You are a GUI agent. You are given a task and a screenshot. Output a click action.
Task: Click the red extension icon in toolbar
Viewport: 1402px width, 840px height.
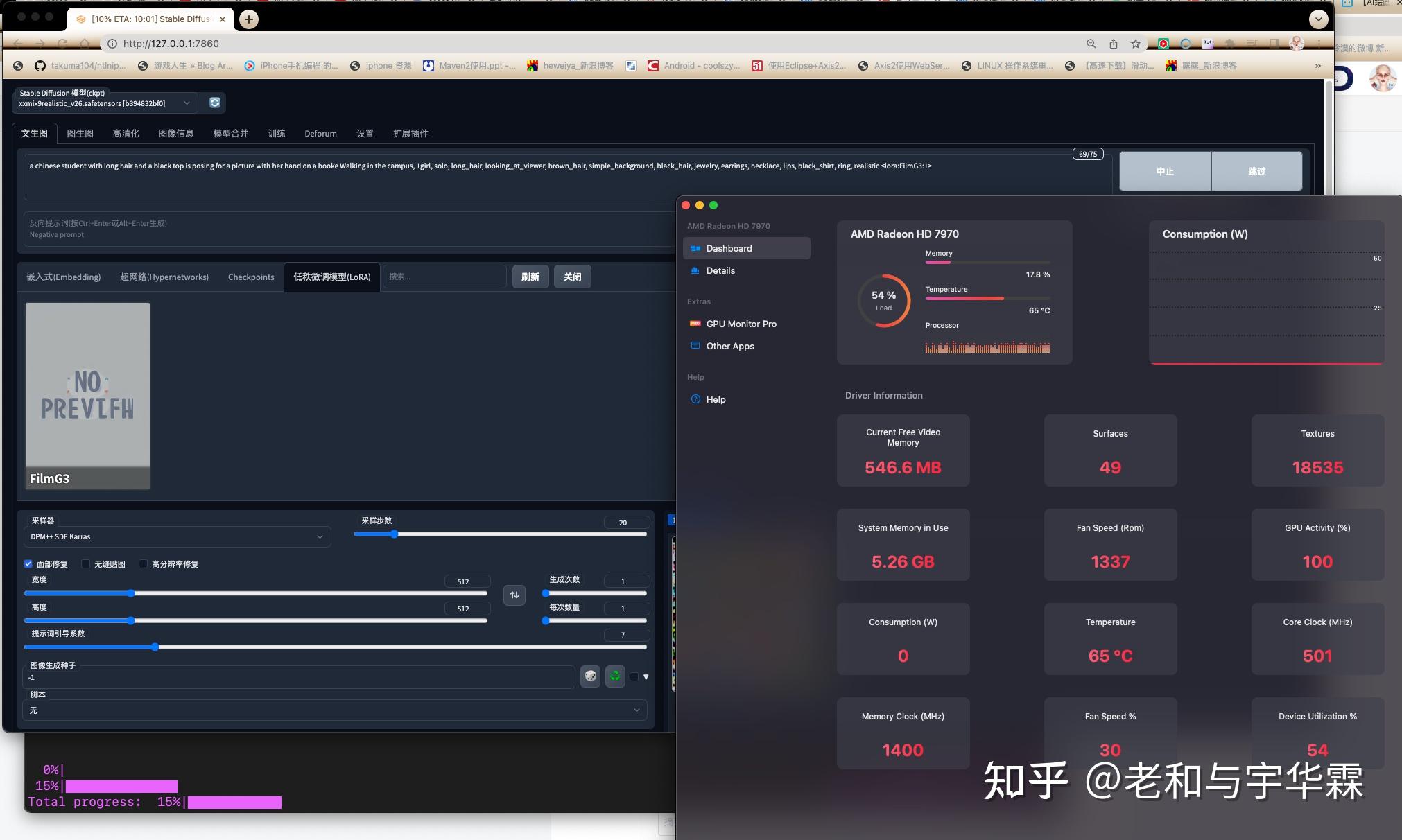(x=1163, y=44)
